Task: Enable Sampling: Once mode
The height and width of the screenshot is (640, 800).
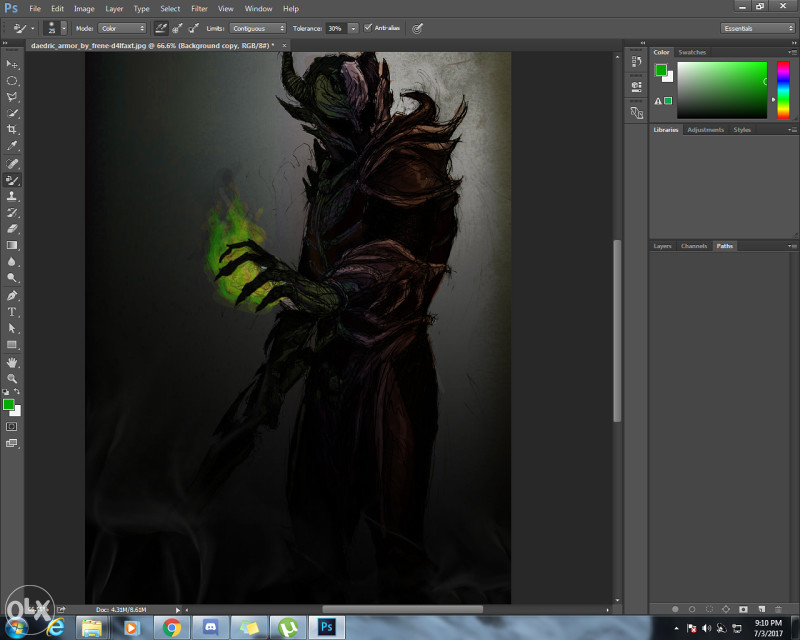Action: (x=177, y=29)
